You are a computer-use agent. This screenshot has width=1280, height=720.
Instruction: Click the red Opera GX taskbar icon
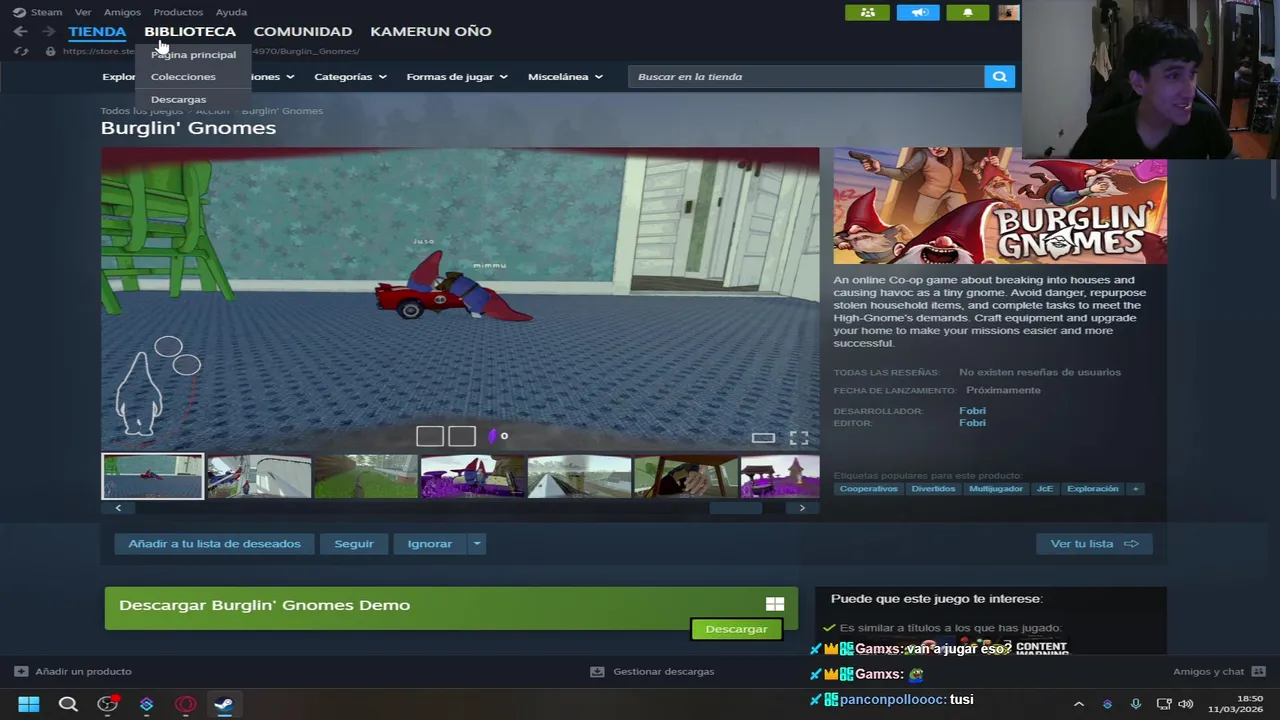point(185,705)
